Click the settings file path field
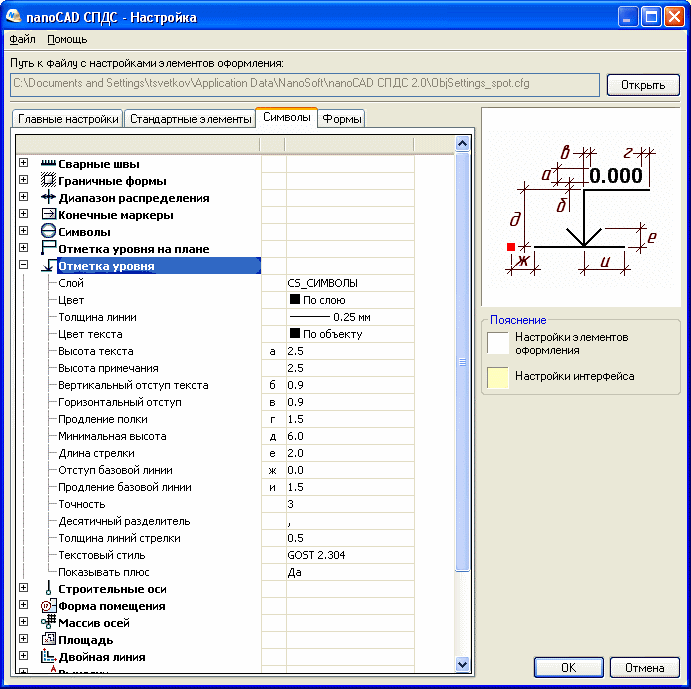The height and width of the screenshot is (689, 691). point(305,84)
